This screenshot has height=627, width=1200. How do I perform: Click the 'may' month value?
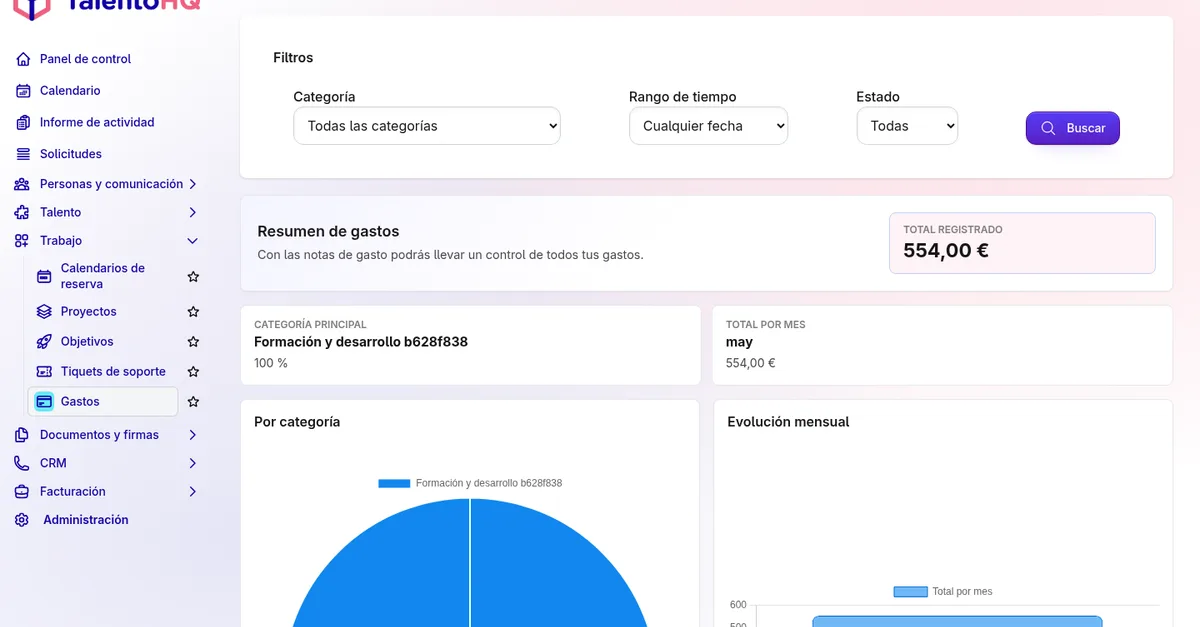pos(739,342)
